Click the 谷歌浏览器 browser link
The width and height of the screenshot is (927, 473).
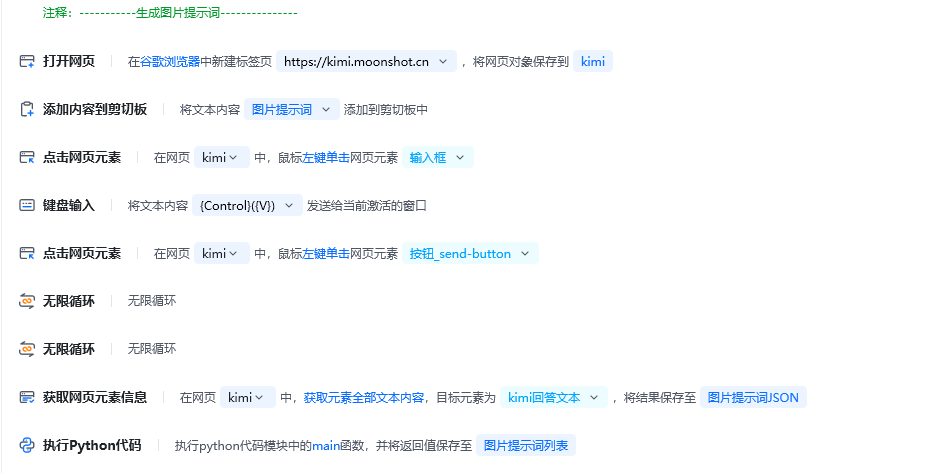[170, 61]
